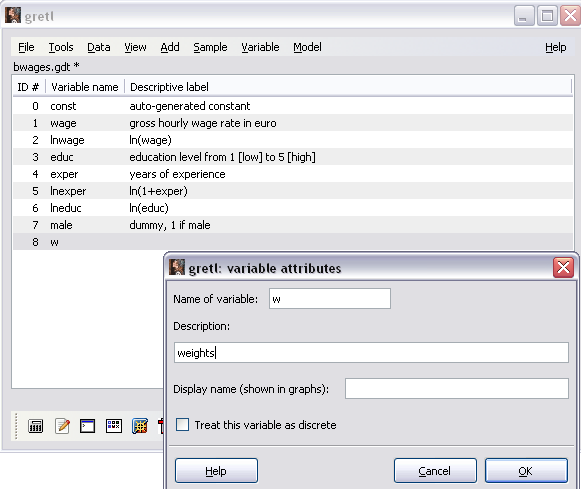Image resolution: width=581 pixels, height=489 pixels.
Task: Select the wage variable row
Action: [x=293, y=123]
